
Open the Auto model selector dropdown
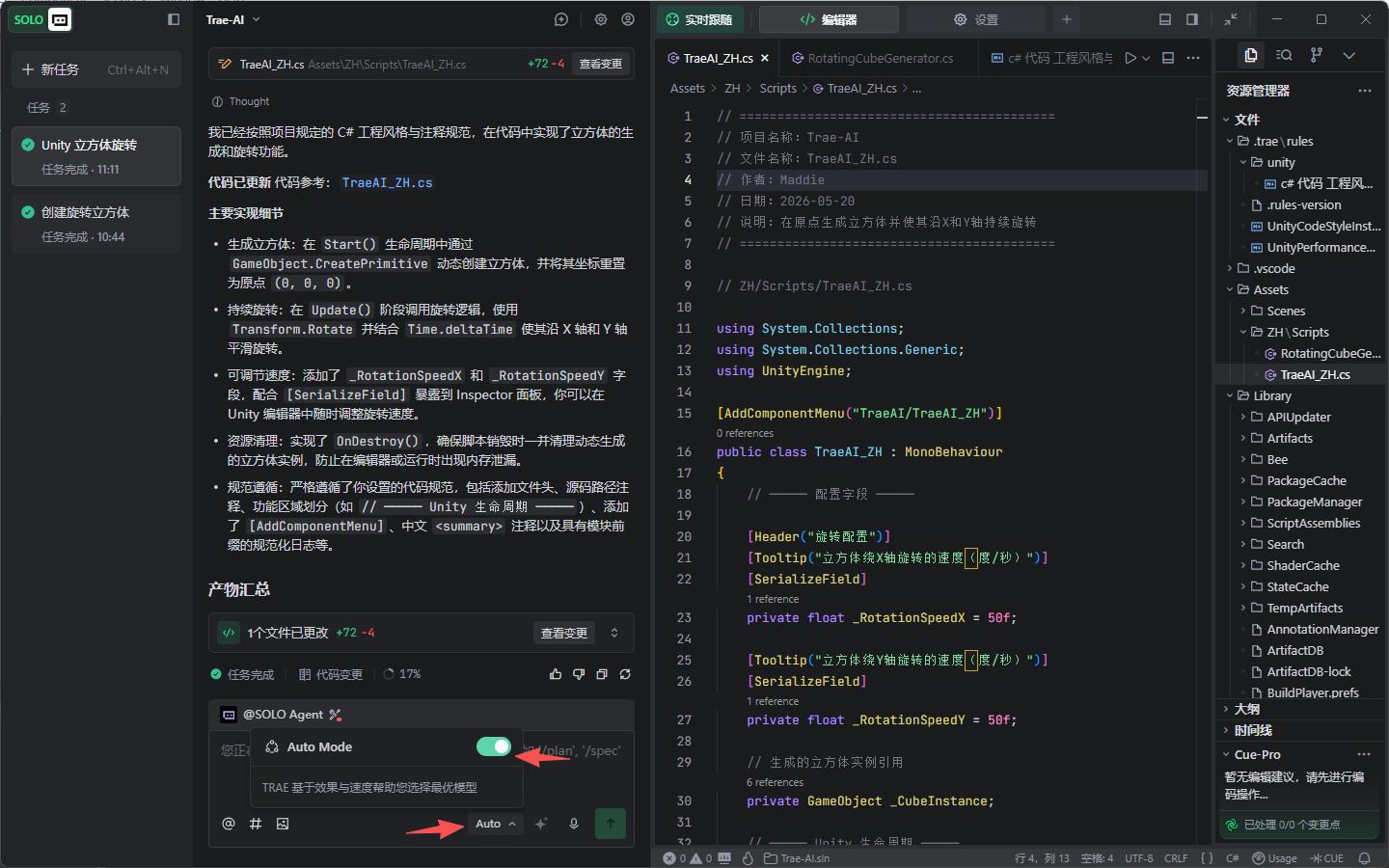496,824
